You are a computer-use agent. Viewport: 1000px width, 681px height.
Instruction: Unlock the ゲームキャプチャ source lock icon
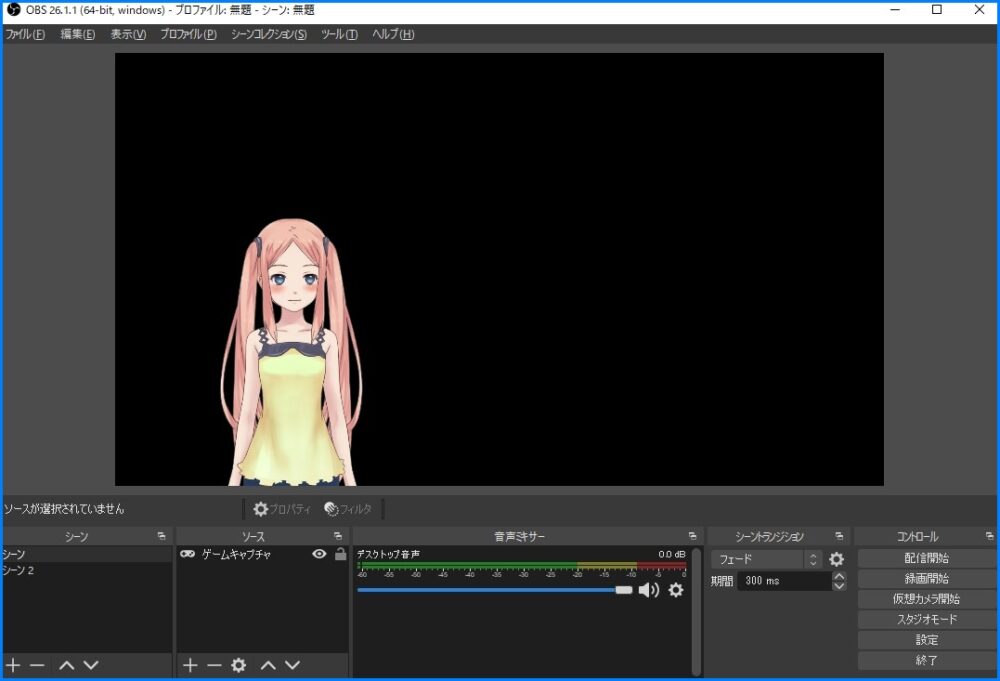340,554
